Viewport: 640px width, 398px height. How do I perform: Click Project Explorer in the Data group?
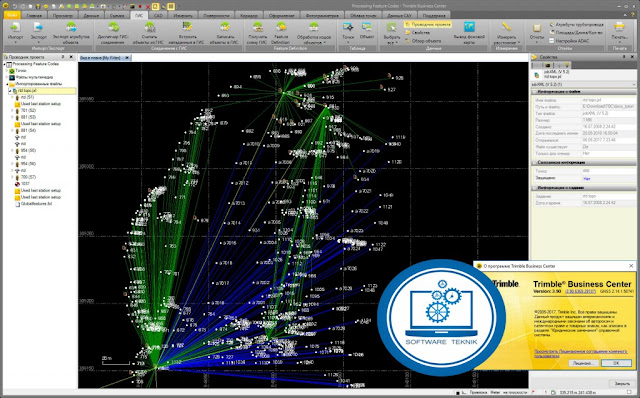[428, 24]
